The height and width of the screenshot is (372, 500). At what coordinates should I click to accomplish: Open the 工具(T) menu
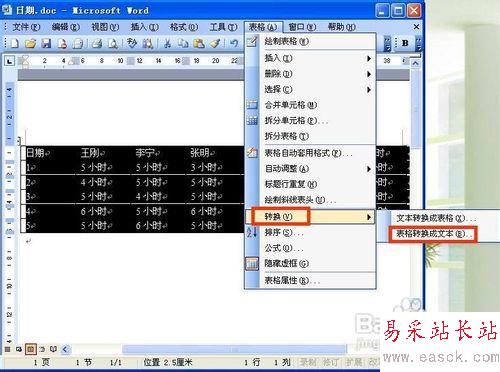[x=223, y=27]
